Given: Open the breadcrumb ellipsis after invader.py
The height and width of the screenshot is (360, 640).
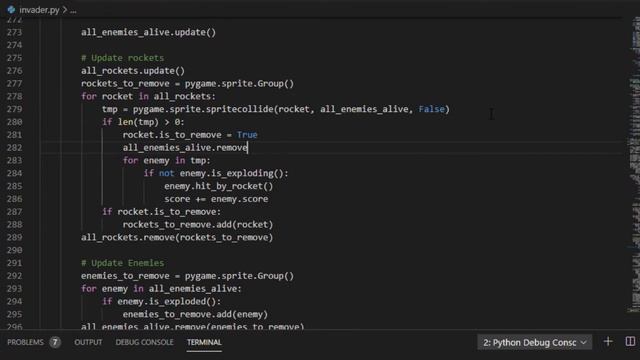Looking at the screenshot, I should 73,10.
